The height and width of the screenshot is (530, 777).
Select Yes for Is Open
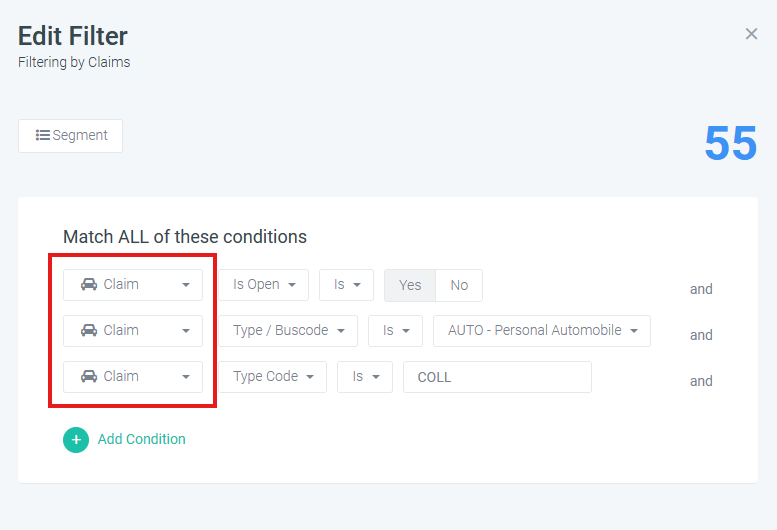point(410,285)
